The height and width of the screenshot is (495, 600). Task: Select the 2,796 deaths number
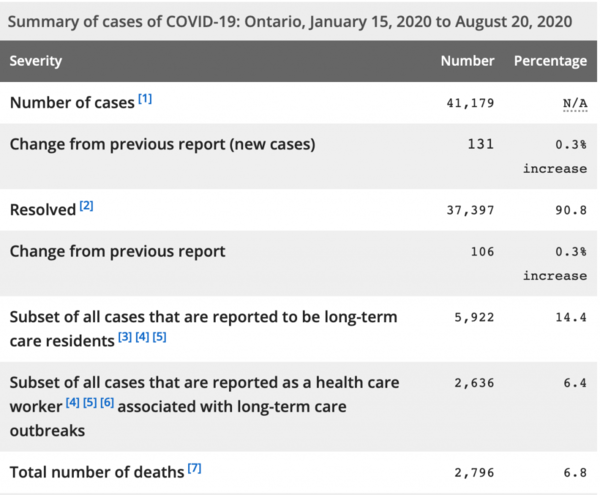[471, 470]
